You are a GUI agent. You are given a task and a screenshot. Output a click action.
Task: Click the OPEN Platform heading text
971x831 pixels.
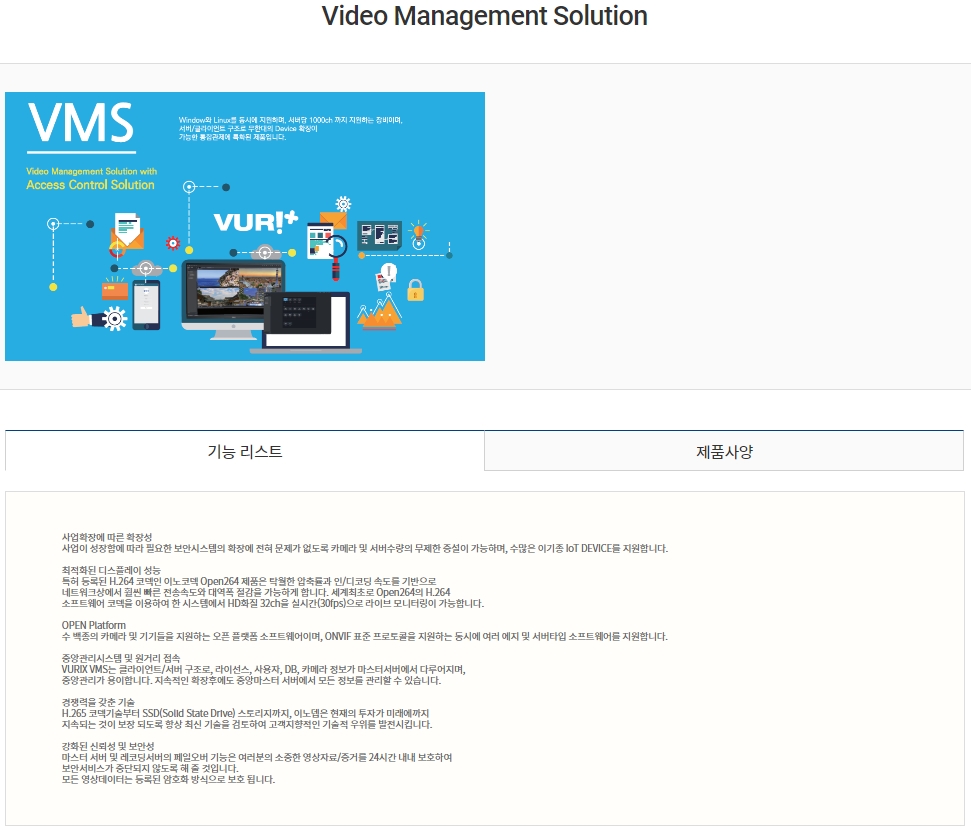[x=94, y=625]
